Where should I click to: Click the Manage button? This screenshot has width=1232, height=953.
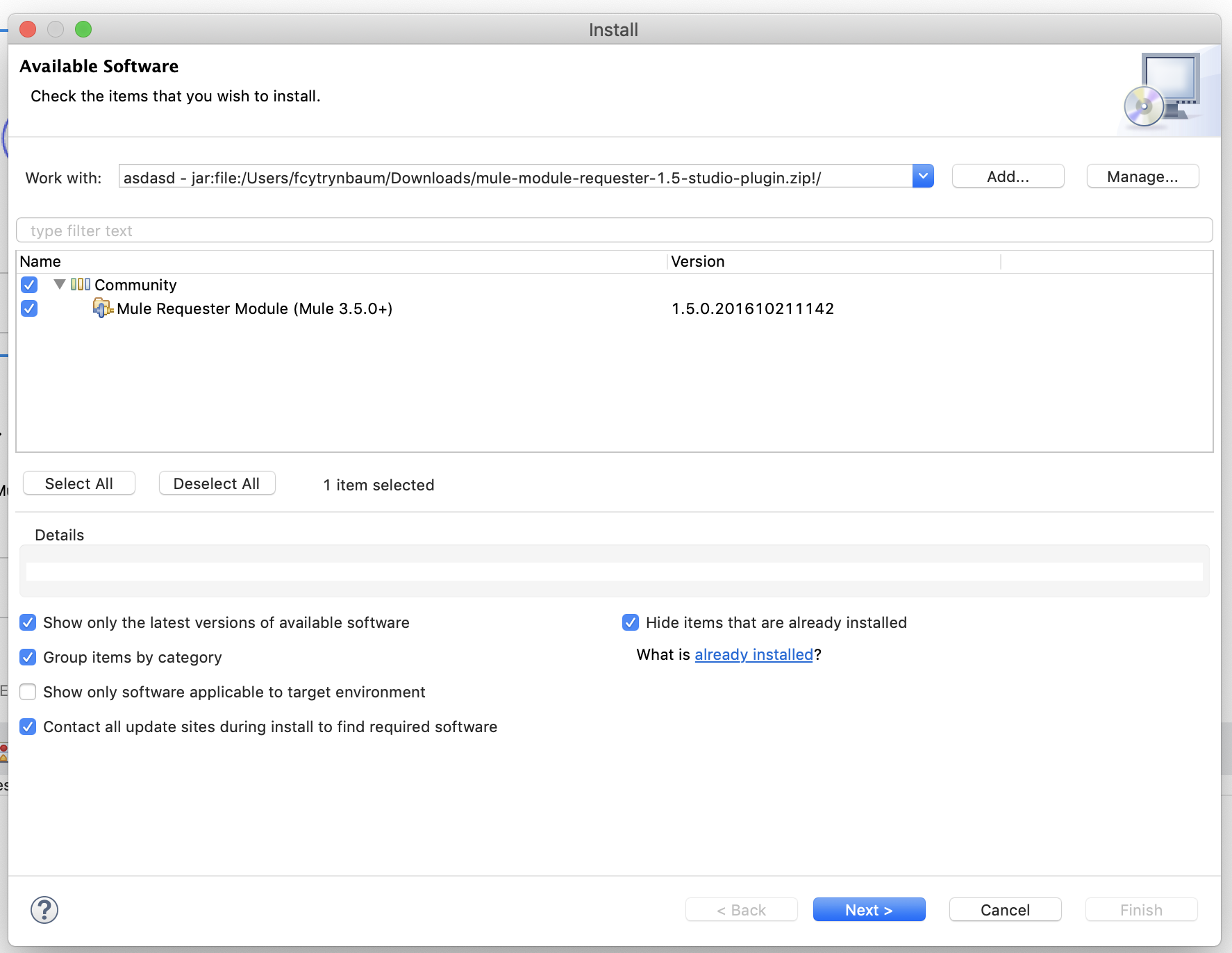(x=1142, y=176)
